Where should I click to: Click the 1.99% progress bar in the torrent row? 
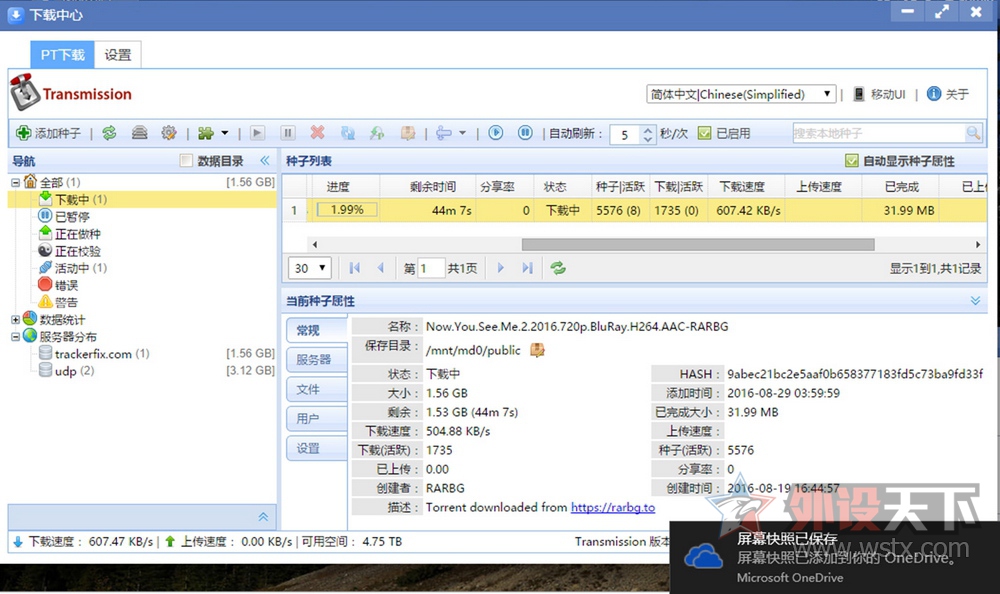tap(347, 210)
